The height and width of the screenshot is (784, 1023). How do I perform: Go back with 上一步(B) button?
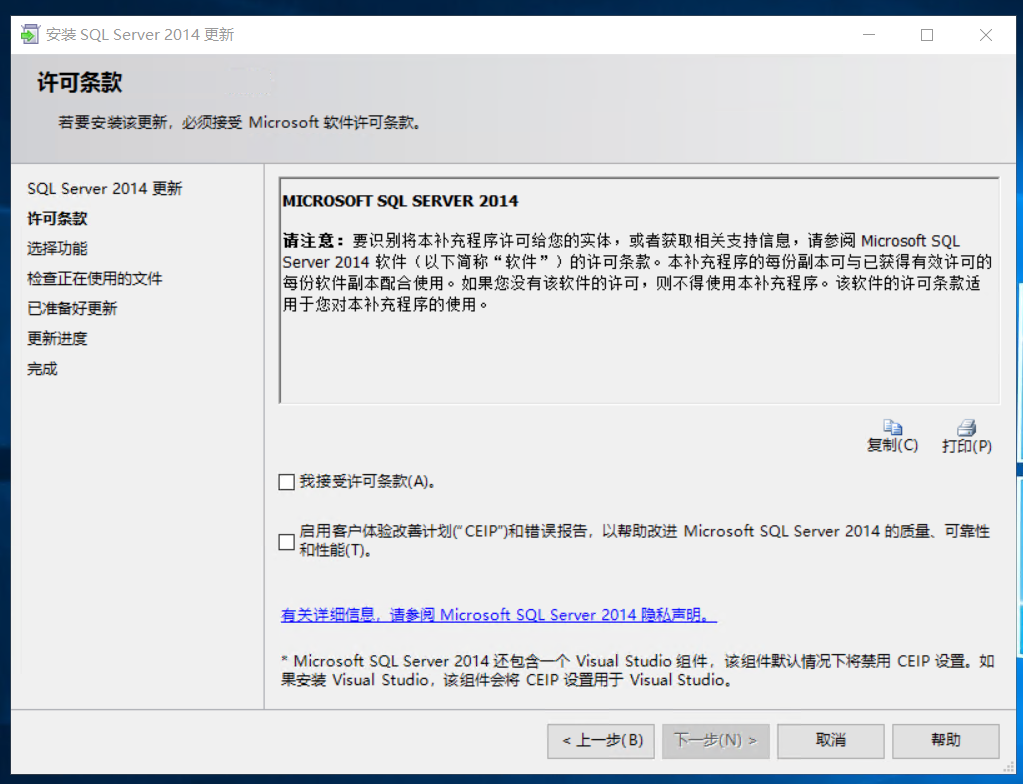point(601,740)
